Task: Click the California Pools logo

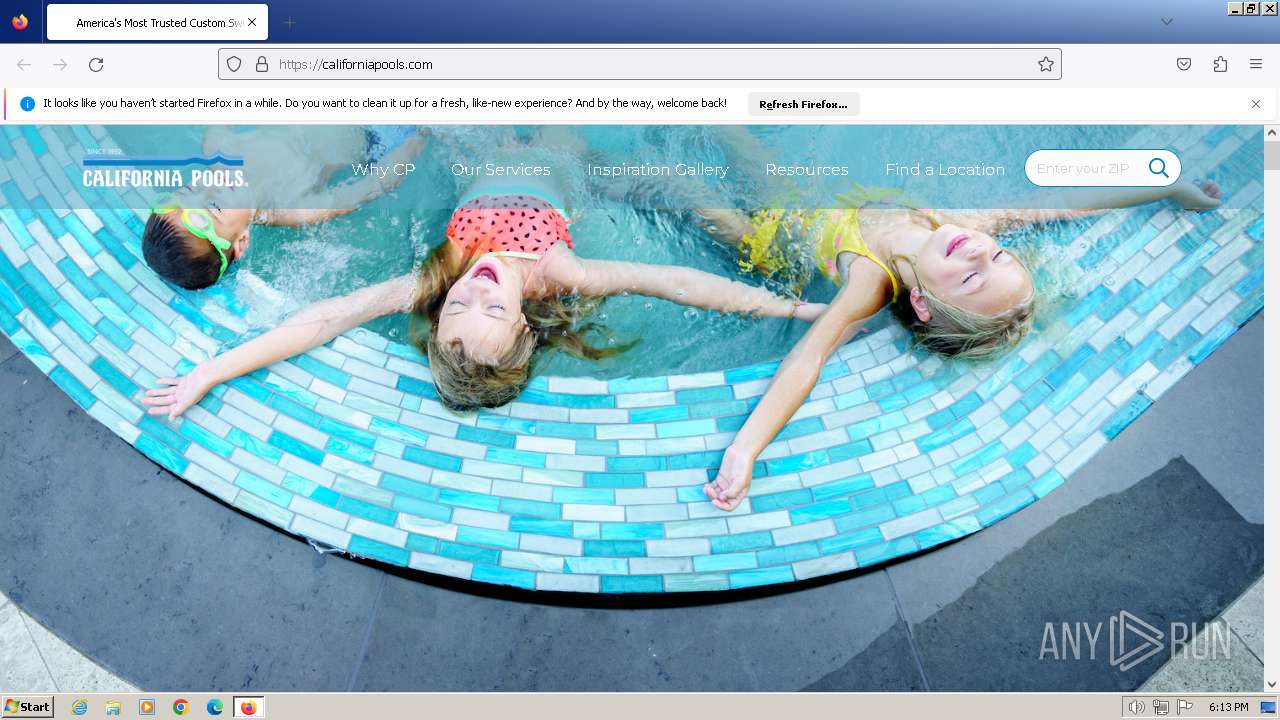Action: (x=165, y=168)
